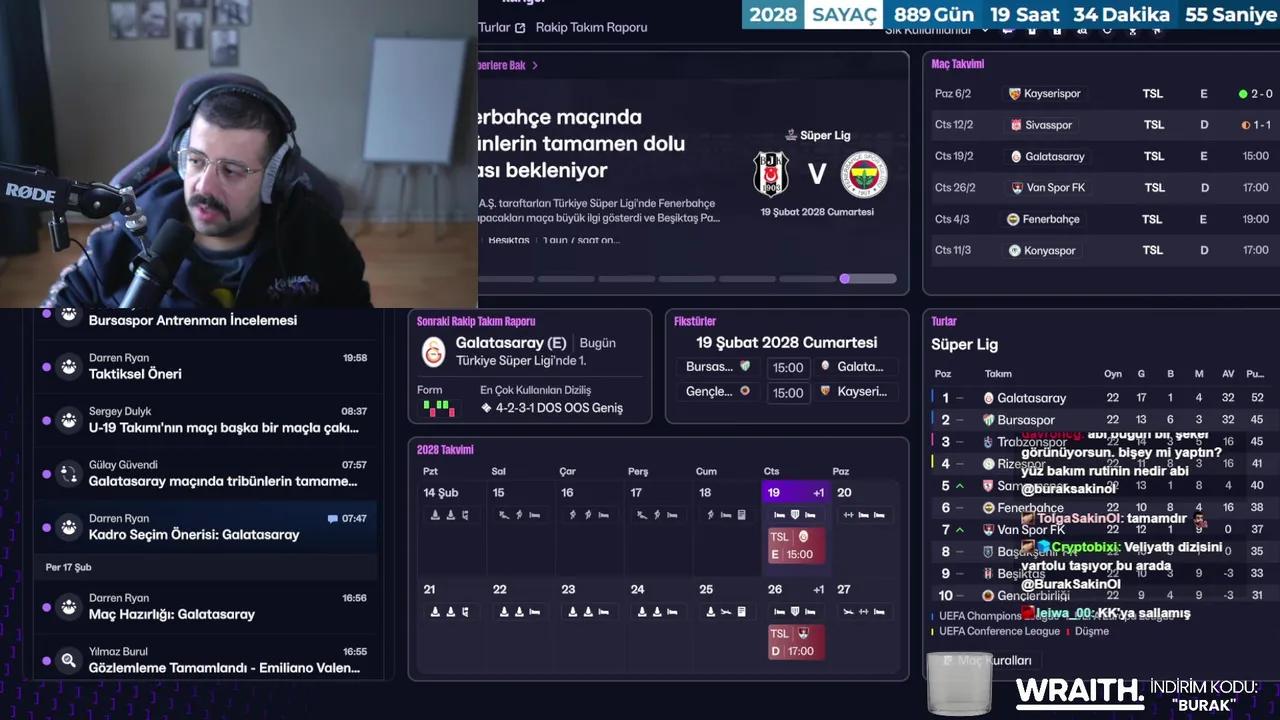Click the Gözlemleme Tamamlandı magnifier icon
This screenshot has width=1280, height=720.
68,660
